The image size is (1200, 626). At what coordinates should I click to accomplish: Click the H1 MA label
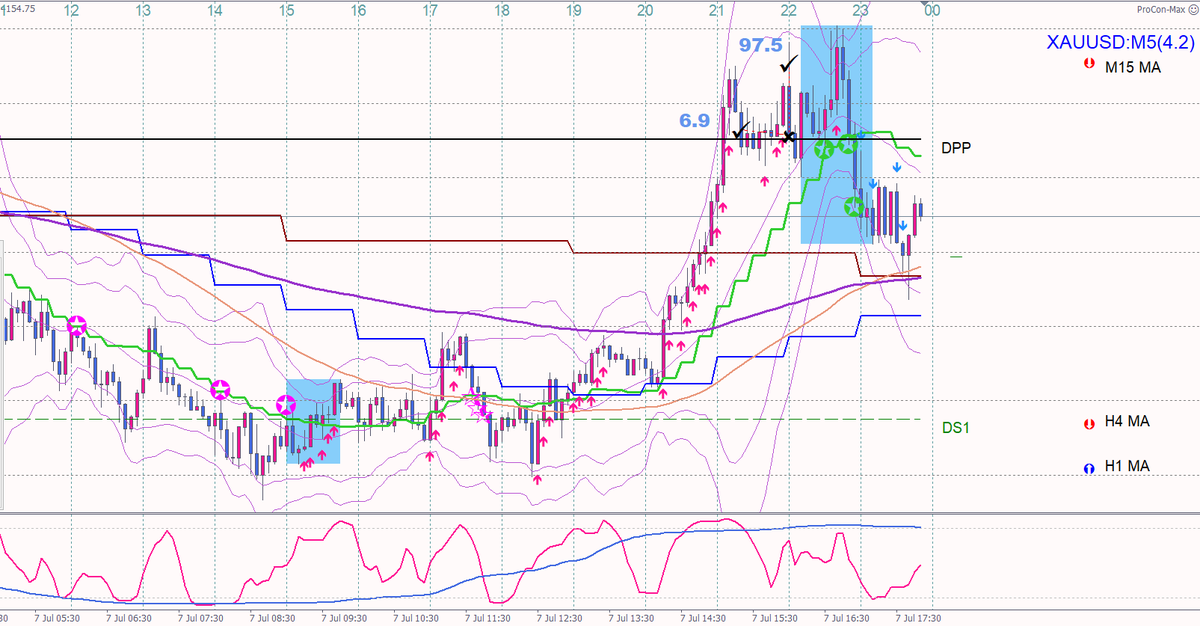coord(1127,466)
